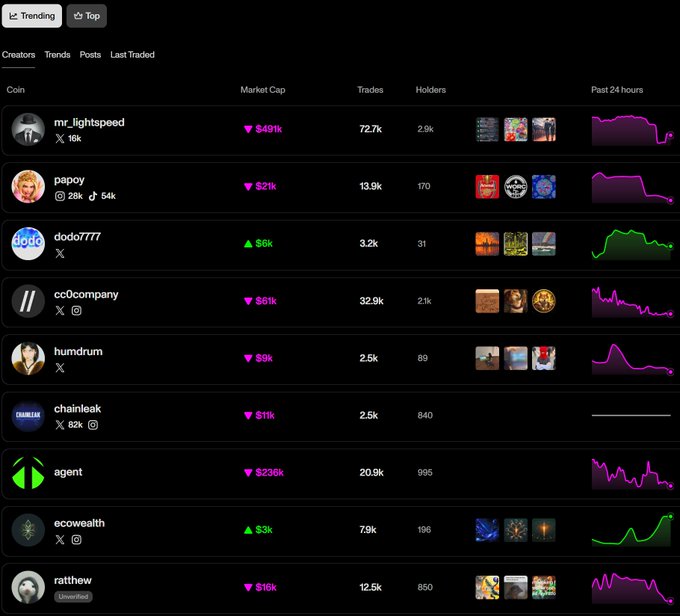This screenshot has width=680, height=616.
Task: Open dodo7777's orange sunset thumbnail
Action: tap(487, 244)
